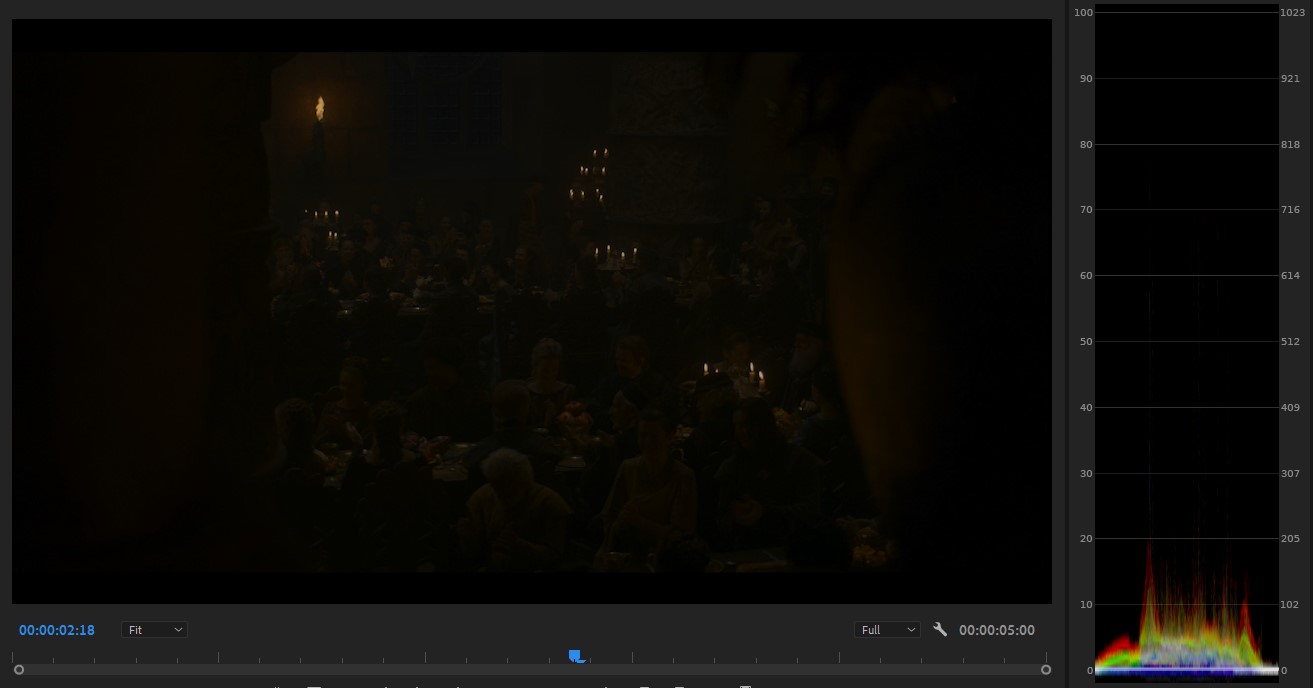The image size is (1313, 688).
Task: Click the right end handle of the zoom scroll bar
Action: [x=1046, y=669]
